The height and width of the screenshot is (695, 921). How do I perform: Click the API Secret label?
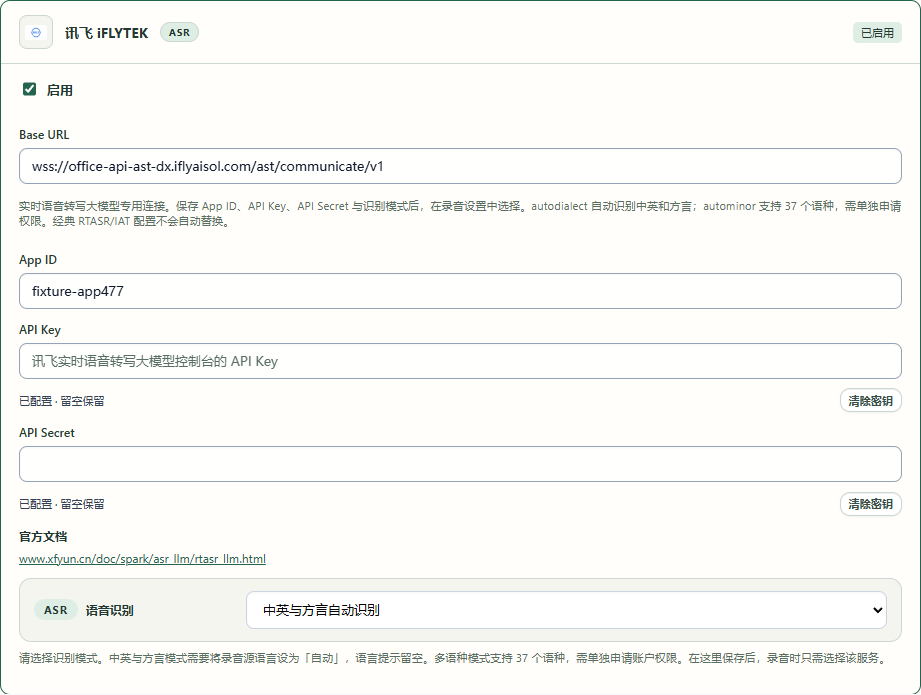pos(47,432)
